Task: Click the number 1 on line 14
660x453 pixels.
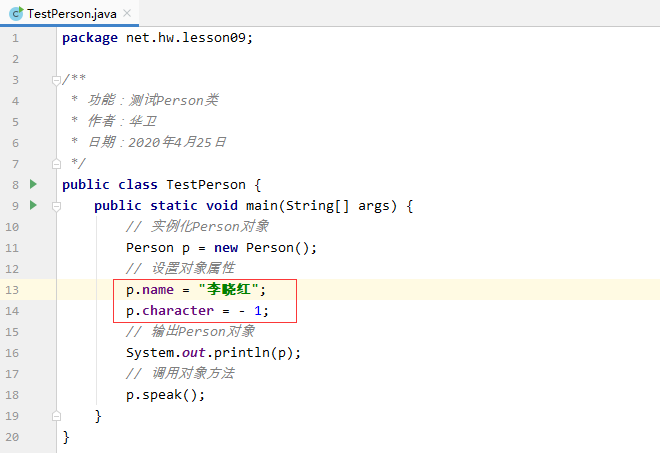Action: [x=258, y=311]
